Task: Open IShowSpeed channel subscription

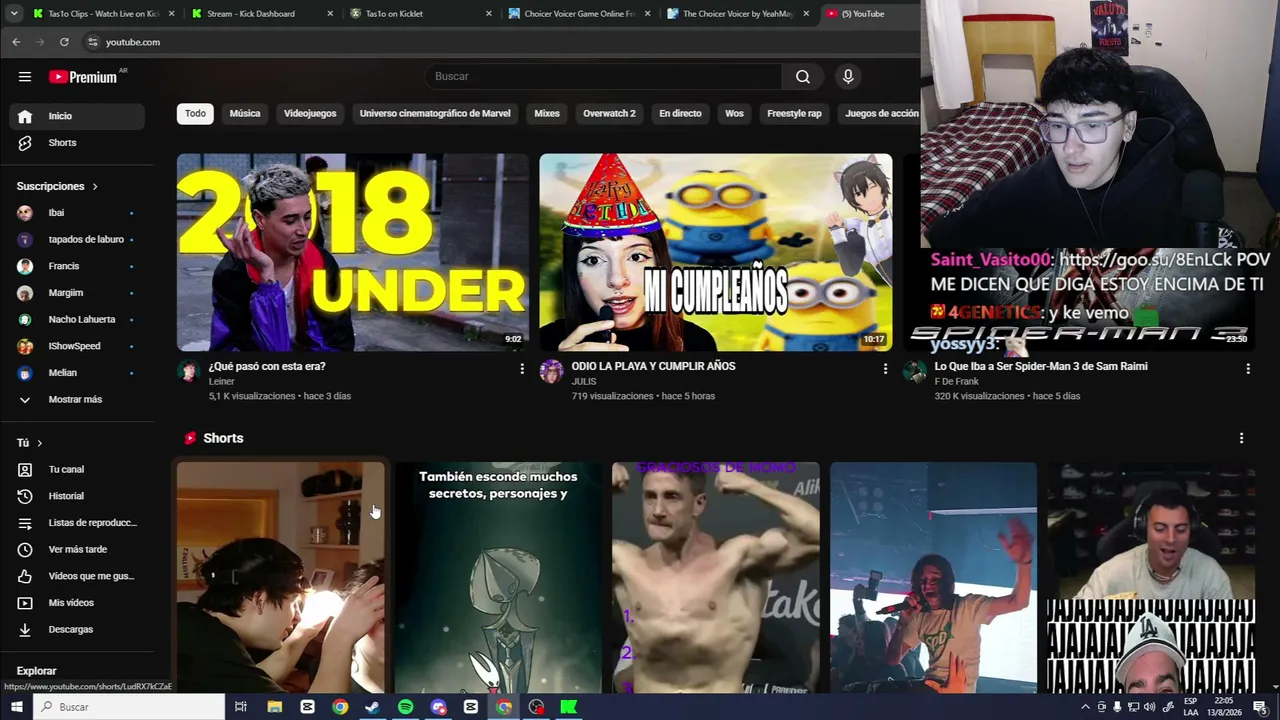Action: pyautogui.click(x=77, y=346)
